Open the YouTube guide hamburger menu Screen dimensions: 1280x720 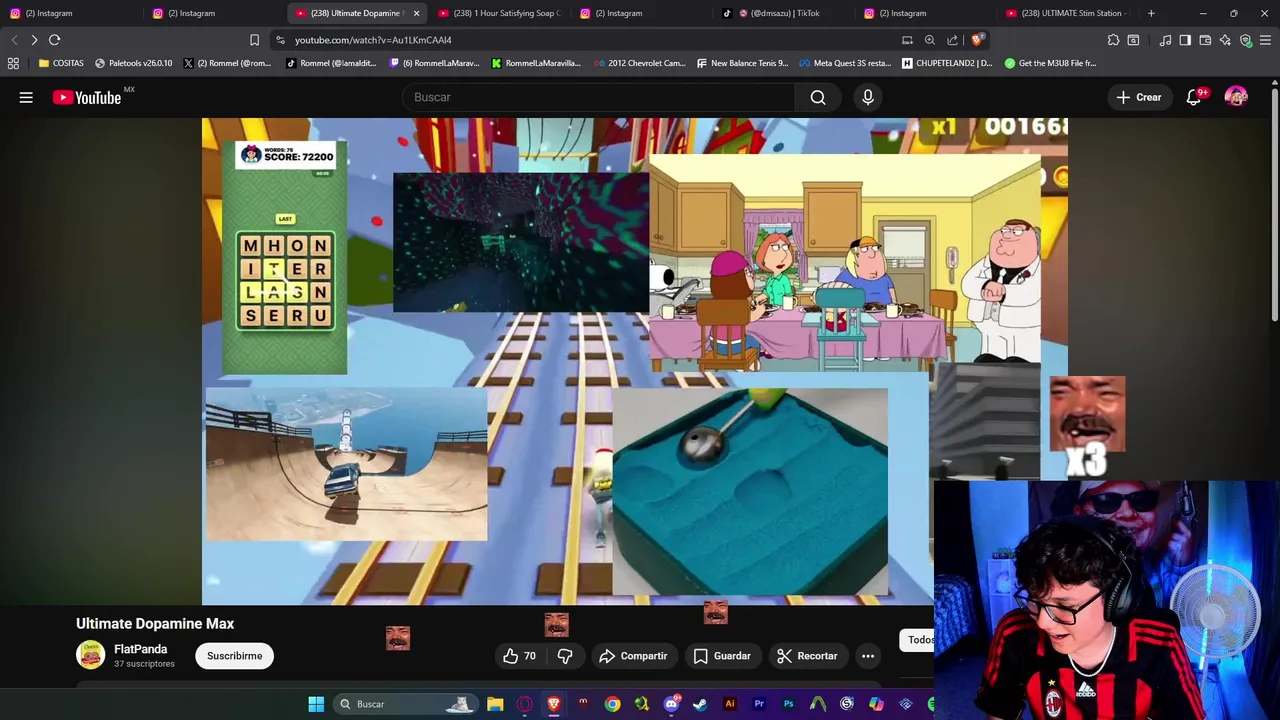click(26, 97)
